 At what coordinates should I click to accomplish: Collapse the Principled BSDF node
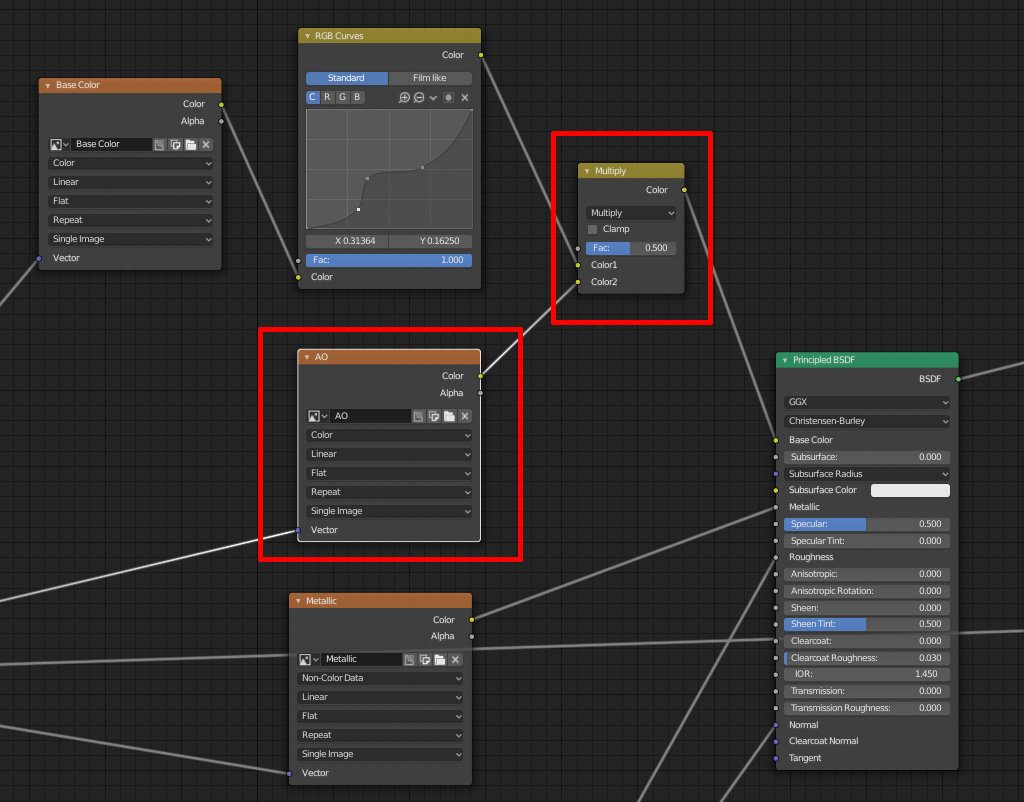(785, 361)
